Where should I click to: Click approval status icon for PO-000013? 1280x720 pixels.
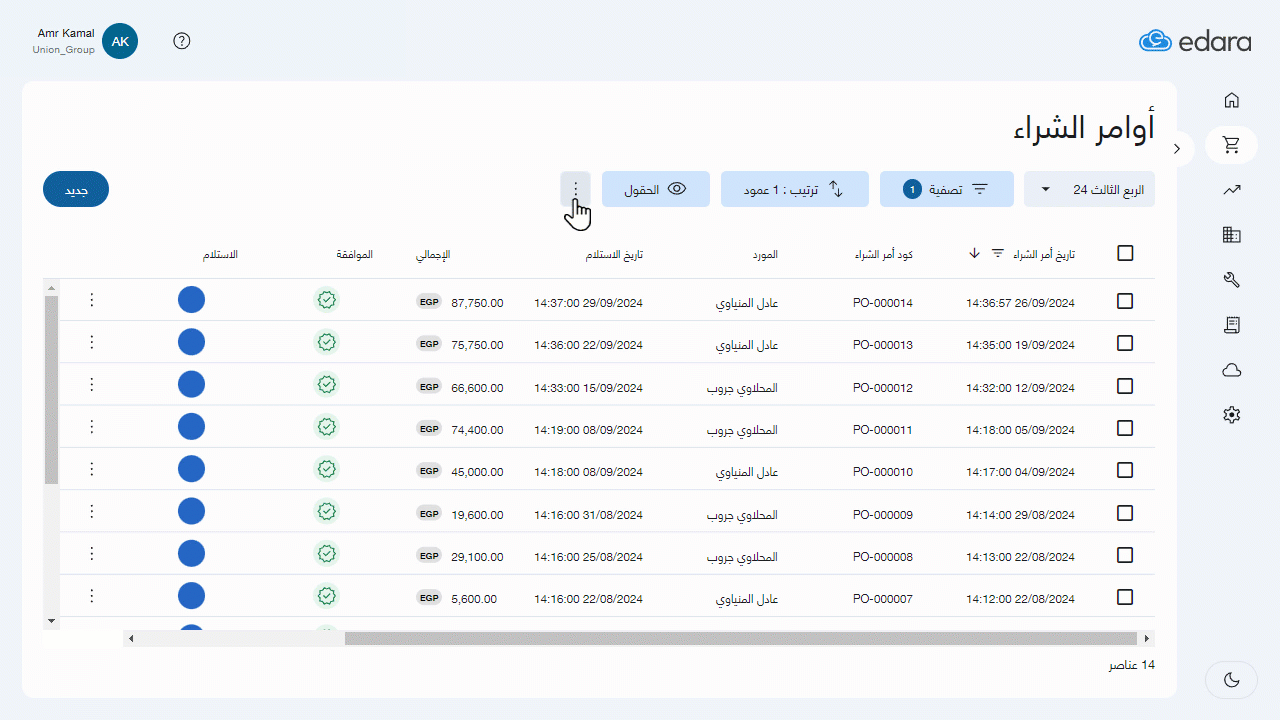(326, 342)
